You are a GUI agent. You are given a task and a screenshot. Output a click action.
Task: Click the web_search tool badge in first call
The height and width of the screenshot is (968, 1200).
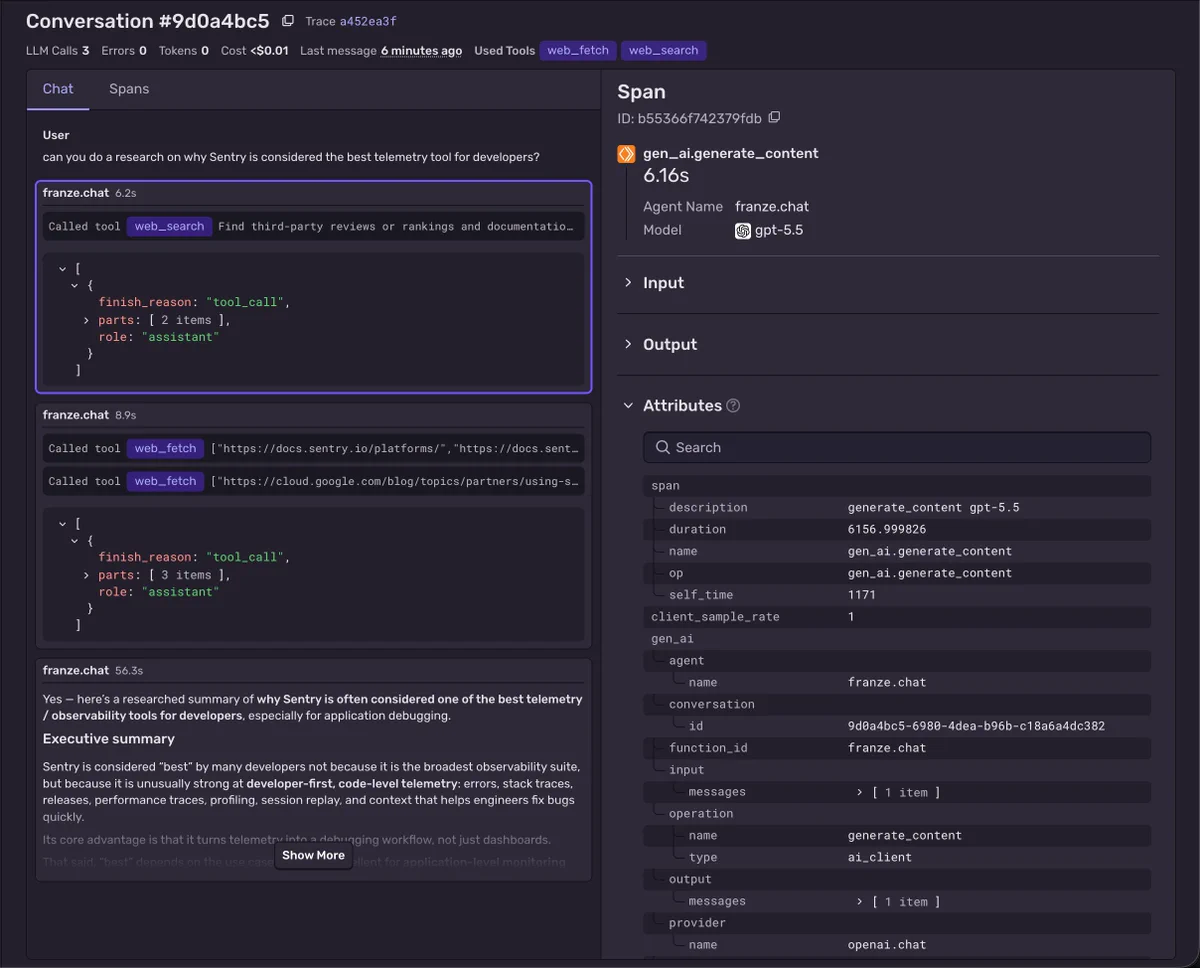(x=169, y=226)
